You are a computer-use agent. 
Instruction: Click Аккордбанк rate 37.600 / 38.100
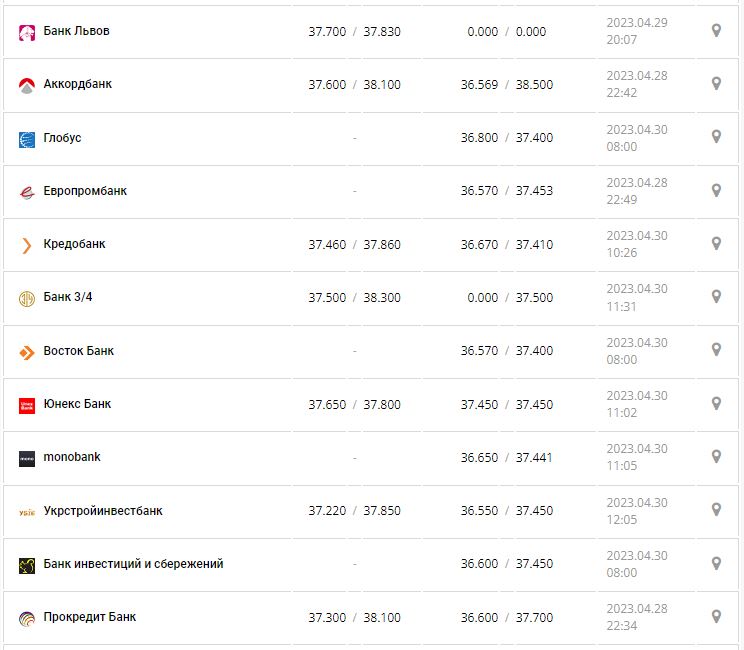point(354,85)
